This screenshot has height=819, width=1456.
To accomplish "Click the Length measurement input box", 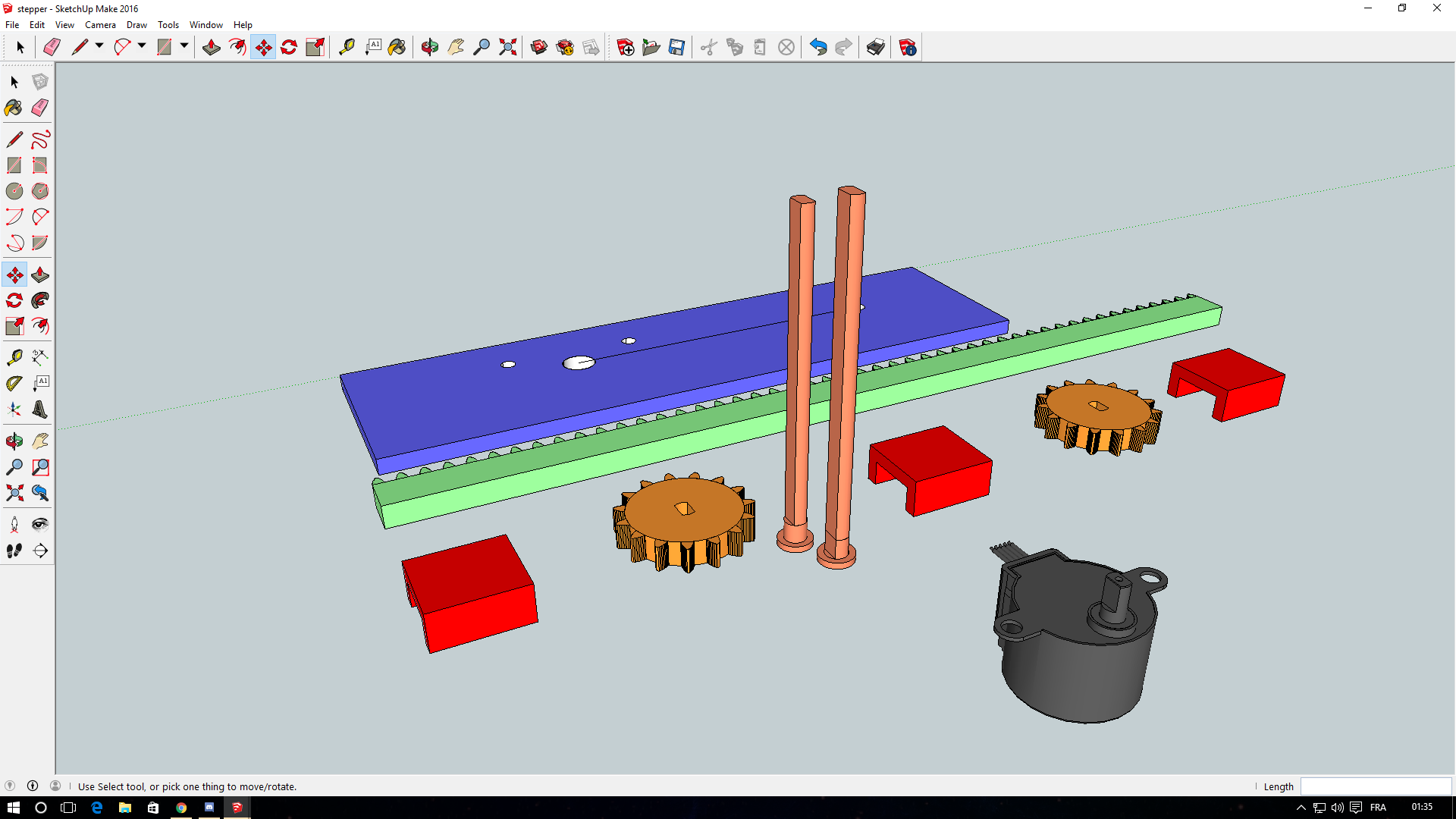I will (x=1376, y=786).
